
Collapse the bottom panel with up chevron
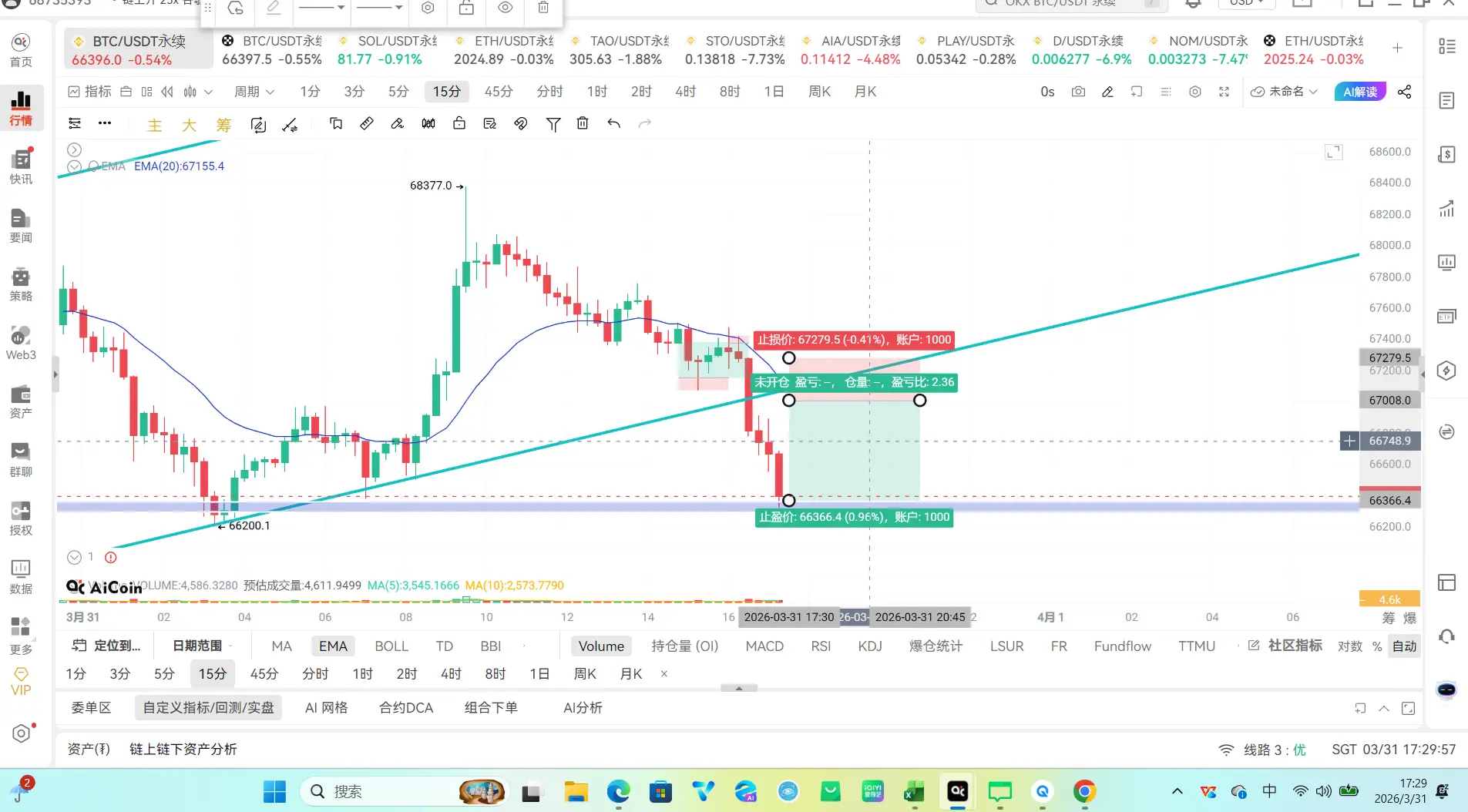tap(1384, 709)
